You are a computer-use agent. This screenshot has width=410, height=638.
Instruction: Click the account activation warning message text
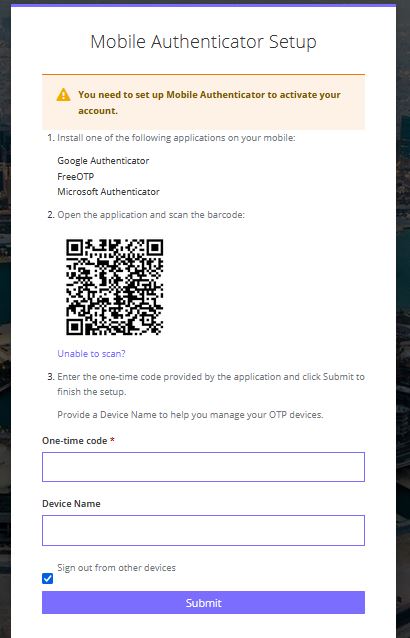pos(209,103)
